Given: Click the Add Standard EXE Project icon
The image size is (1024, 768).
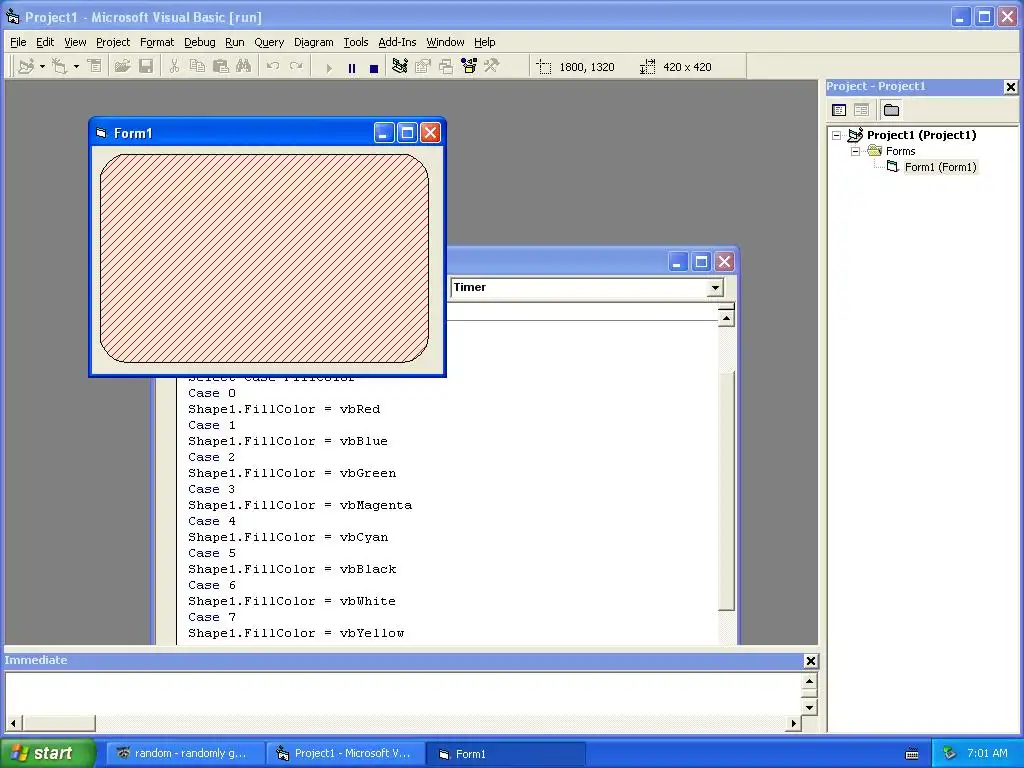Looking at the screenshot, I should [26, 66].
